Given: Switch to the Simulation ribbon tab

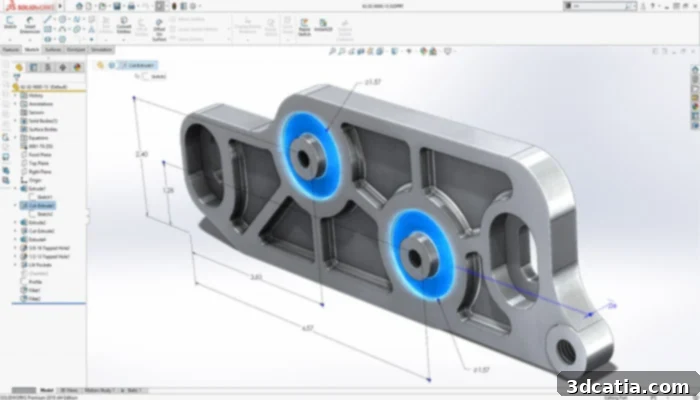Looking at the screenshot, I should pos(102,50).
